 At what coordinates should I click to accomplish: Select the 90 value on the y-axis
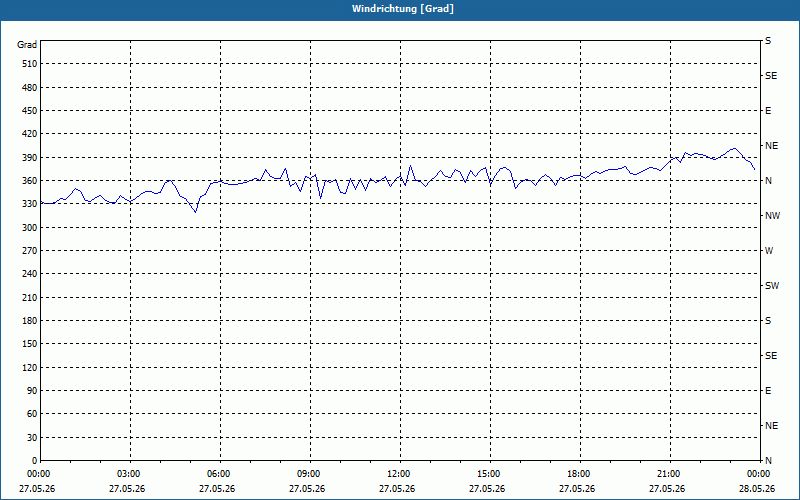point(32,391)
